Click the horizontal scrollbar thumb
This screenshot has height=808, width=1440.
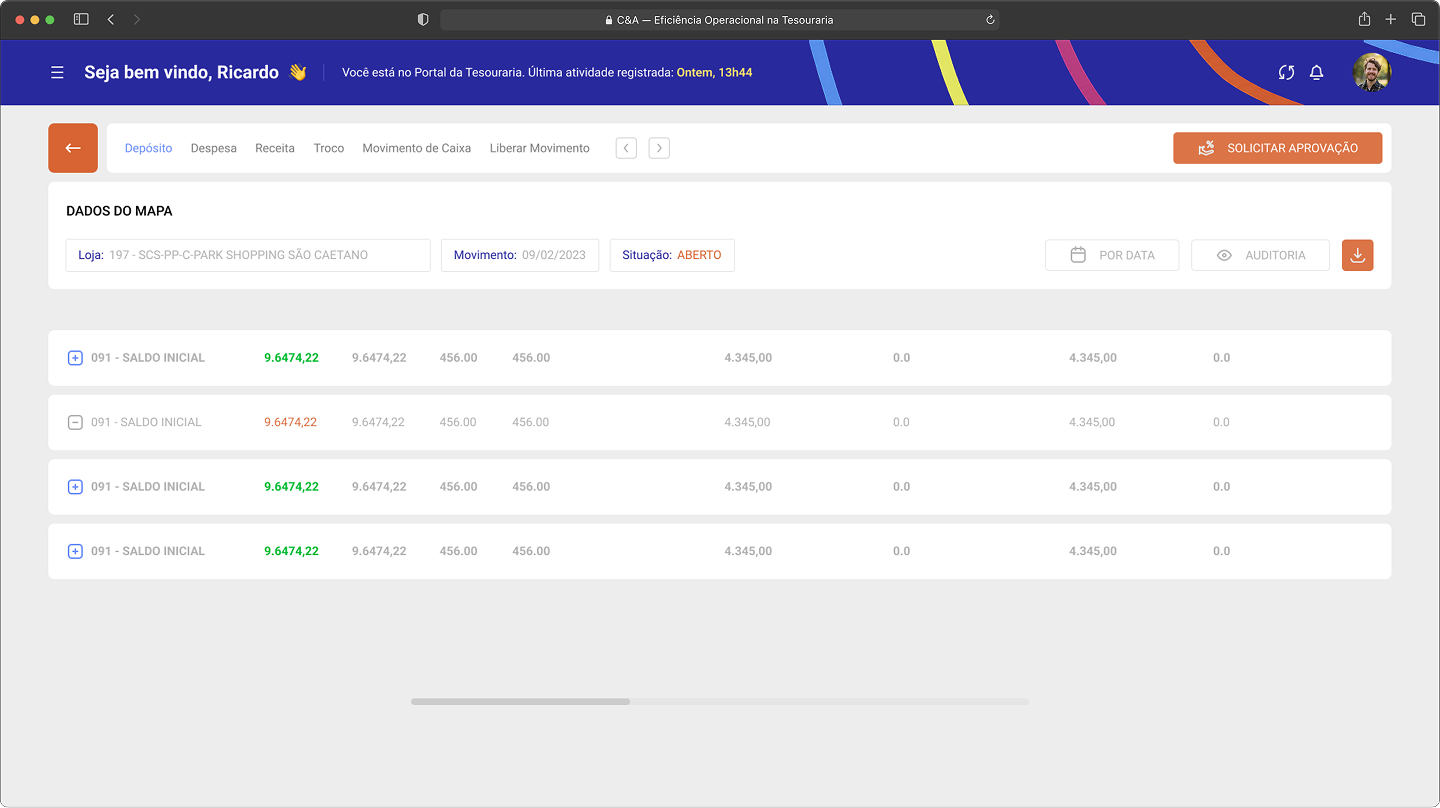(520, 702)
